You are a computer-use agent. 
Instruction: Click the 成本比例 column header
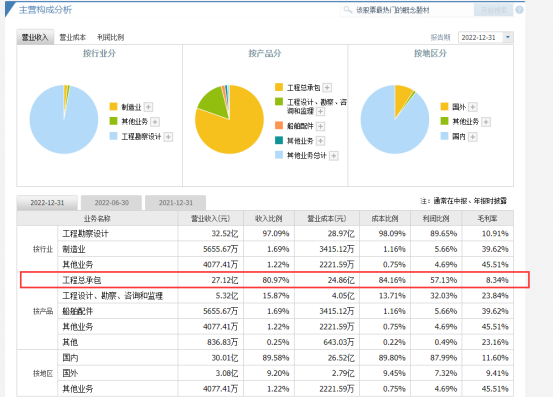[385, 219]
